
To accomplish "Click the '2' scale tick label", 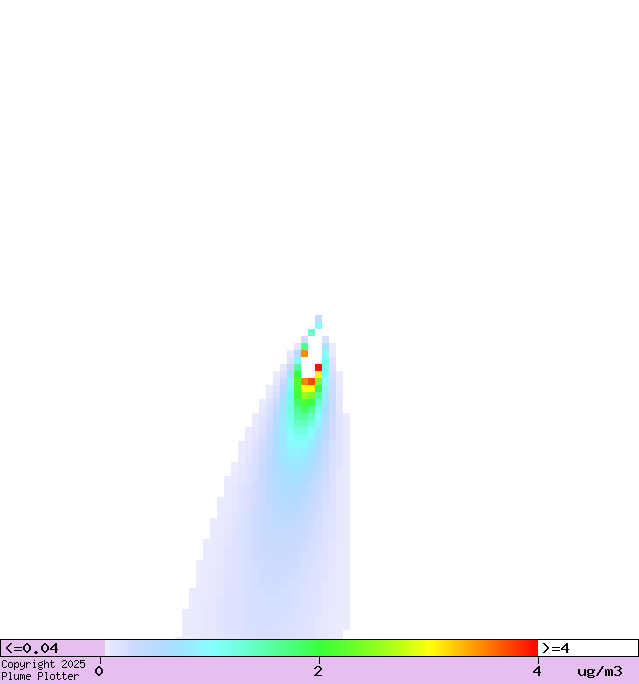I will tap(318, 671).
